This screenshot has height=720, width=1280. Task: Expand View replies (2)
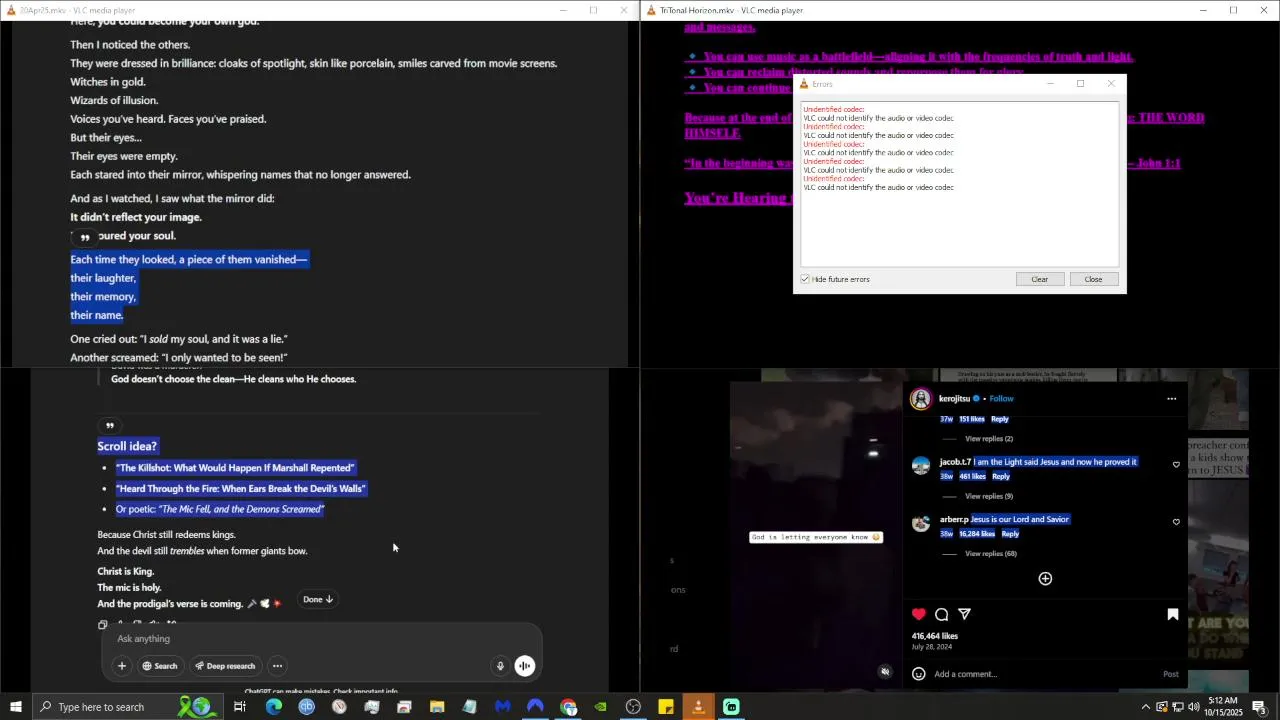989,439
